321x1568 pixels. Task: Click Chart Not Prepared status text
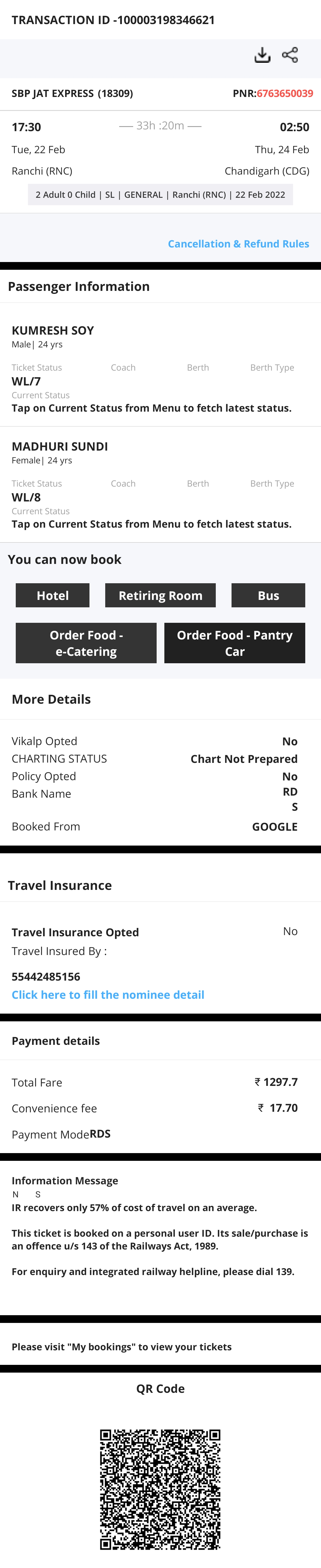click(244, 759)
